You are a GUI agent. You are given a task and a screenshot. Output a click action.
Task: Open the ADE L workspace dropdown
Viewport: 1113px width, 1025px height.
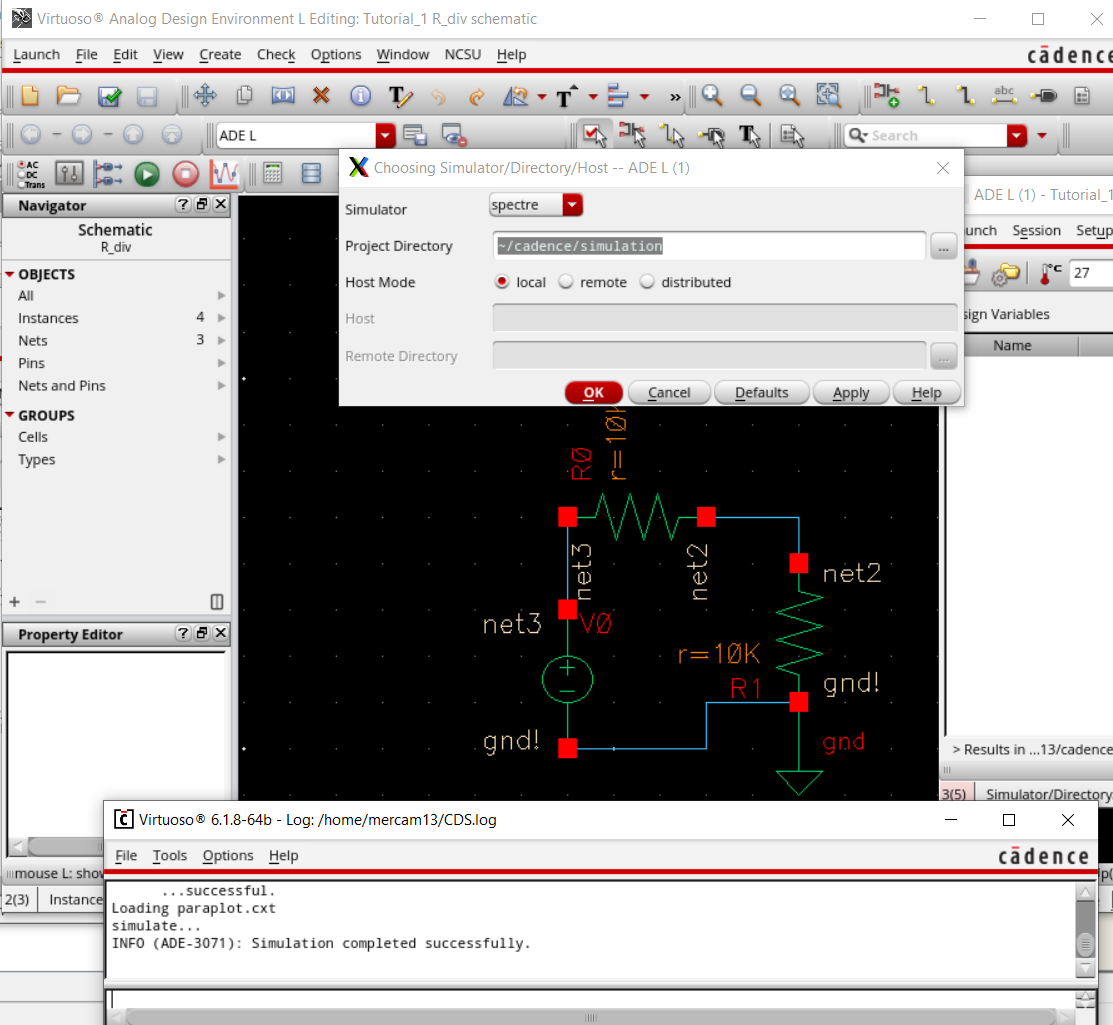(x=385, y=135)
